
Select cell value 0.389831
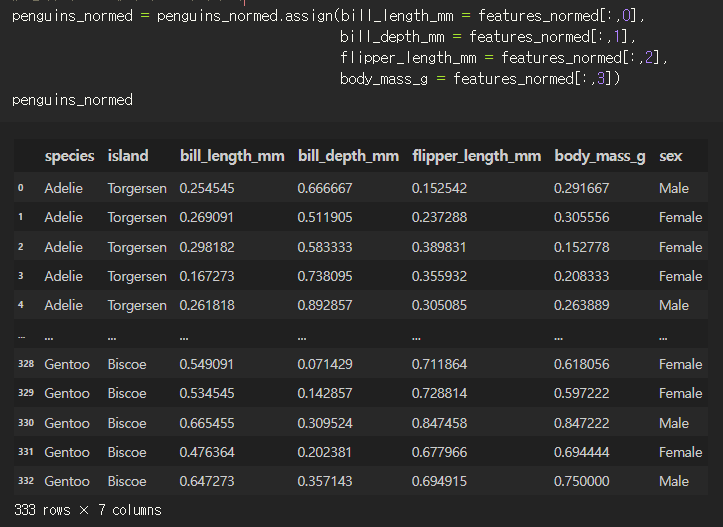click(439, 247)
